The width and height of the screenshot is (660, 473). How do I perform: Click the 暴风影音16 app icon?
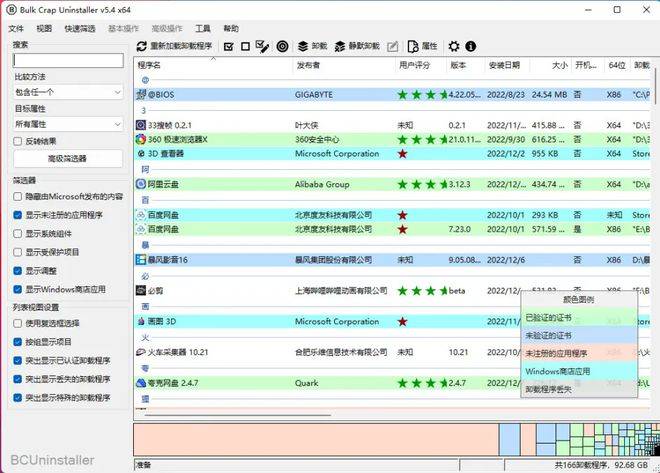tap(141, 260)
